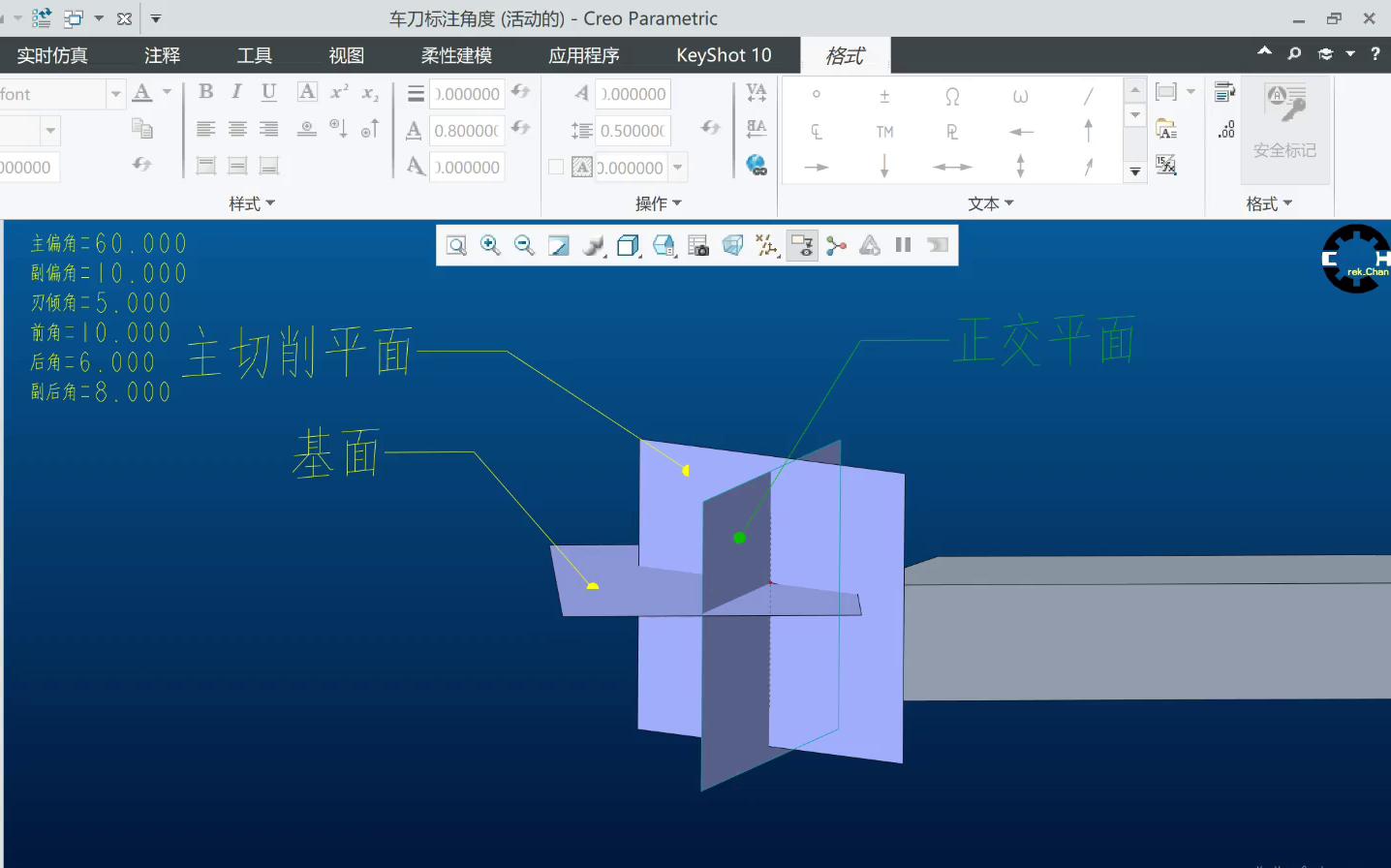Insert the TM trademark symbol

(x=884, y=132)
